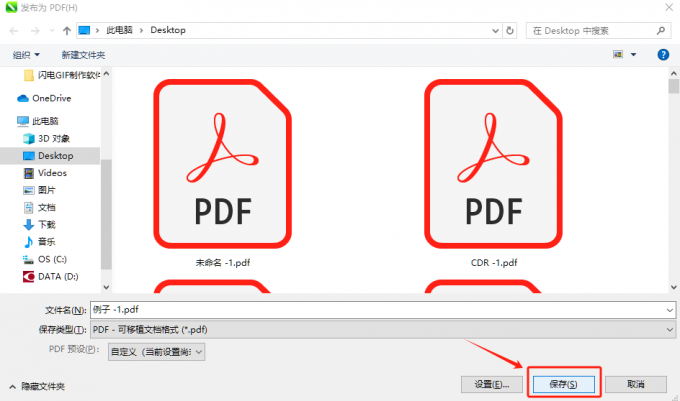
Task: Click the 取消 cancel button
Action: coord(636,385)
